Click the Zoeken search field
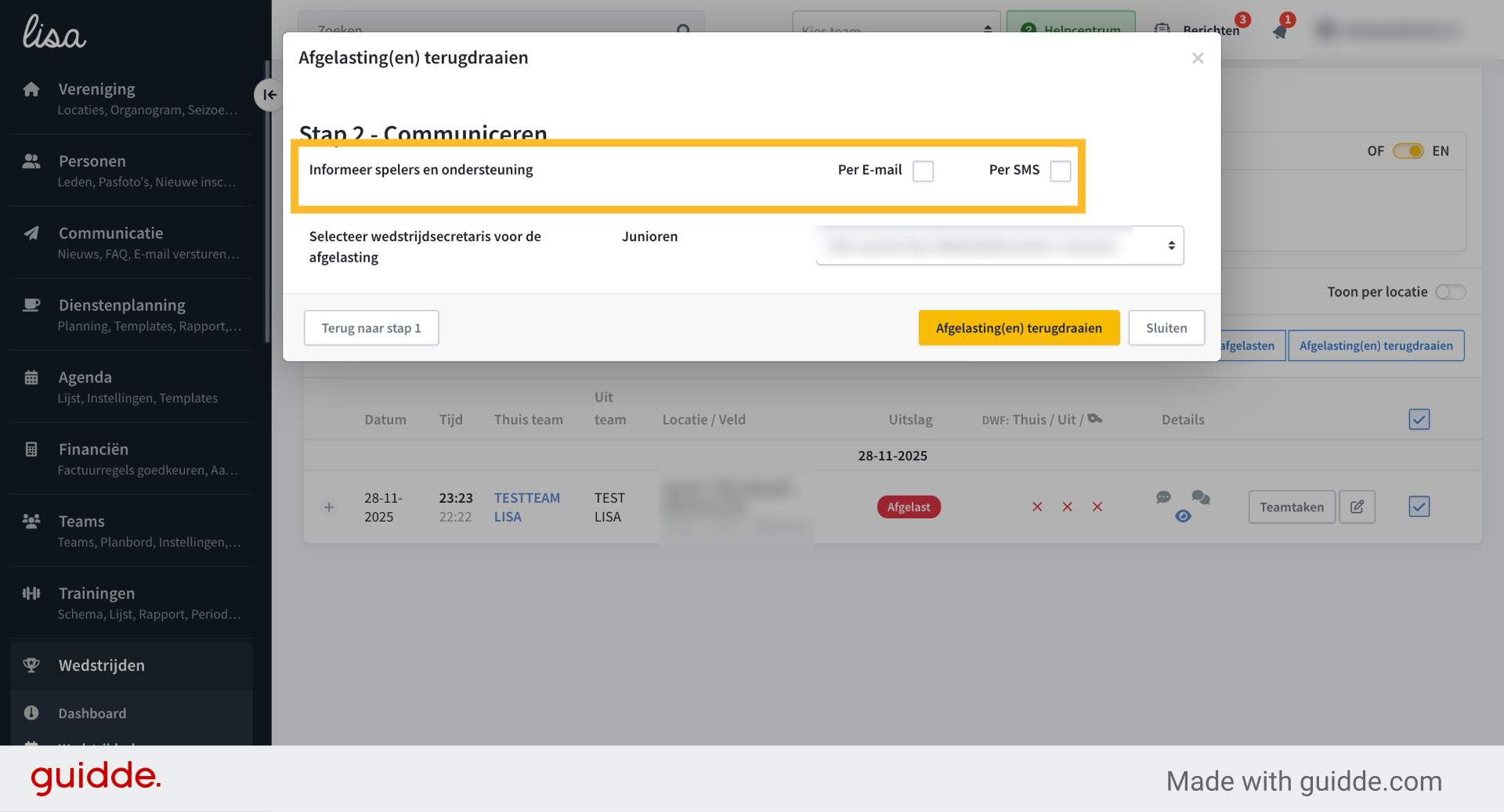Viewport: 1504px width, 812px height. tap(501, 22)
